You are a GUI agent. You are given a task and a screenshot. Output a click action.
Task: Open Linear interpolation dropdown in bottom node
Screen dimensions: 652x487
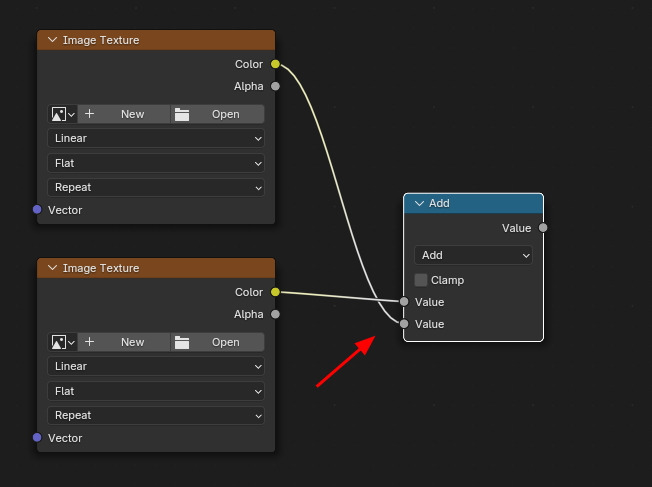156,366
